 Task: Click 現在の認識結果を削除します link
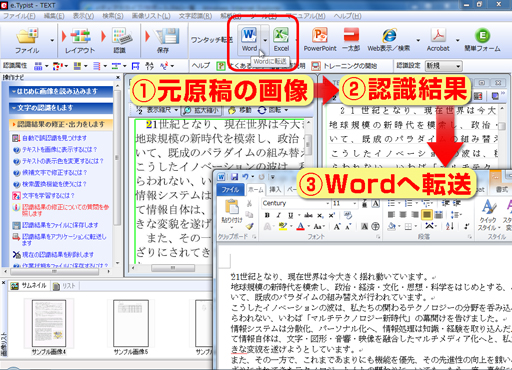click(x=58, y=255)
